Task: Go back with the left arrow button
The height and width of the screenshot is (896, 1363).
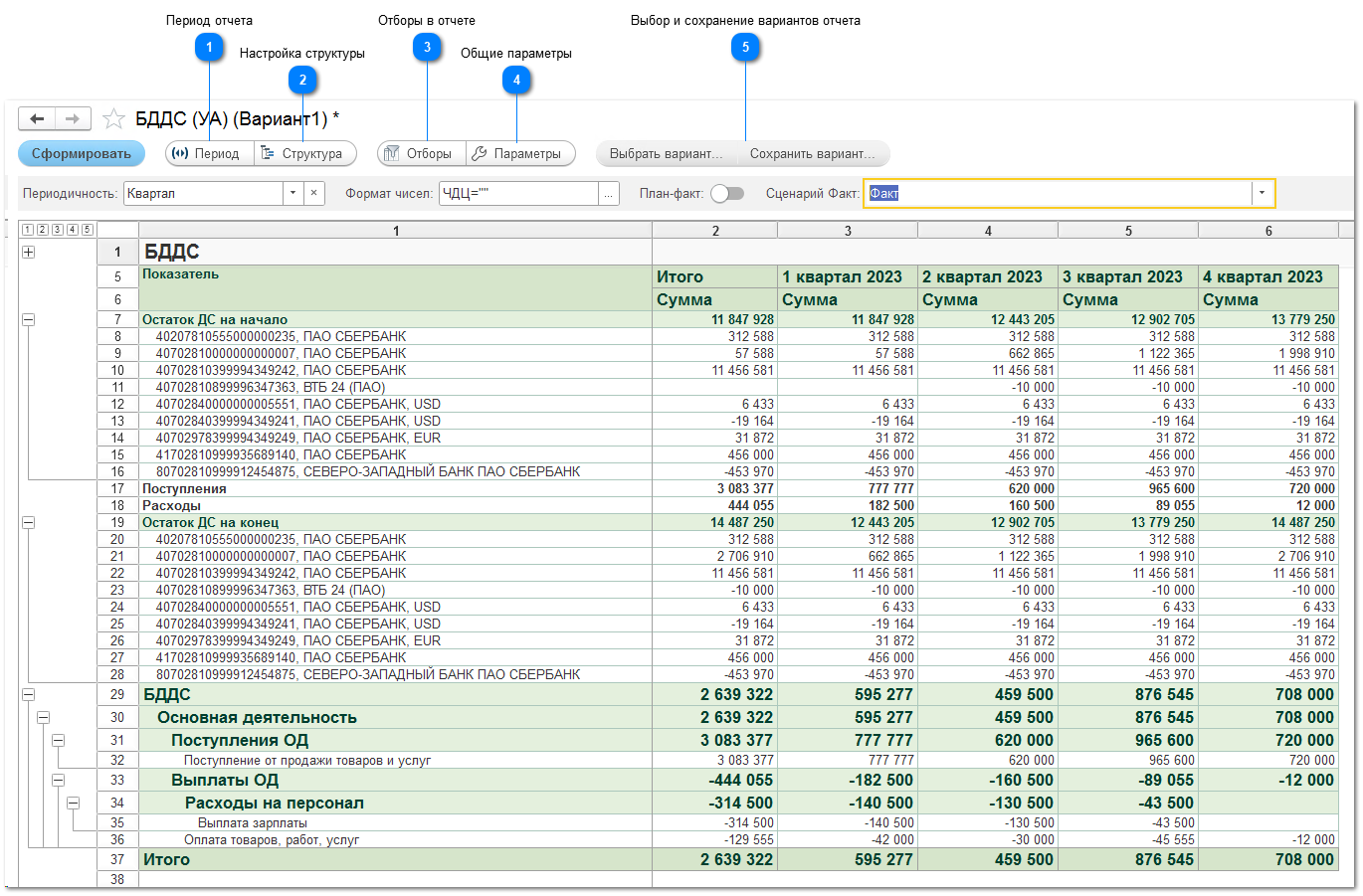Action: (x=37, y=119)
